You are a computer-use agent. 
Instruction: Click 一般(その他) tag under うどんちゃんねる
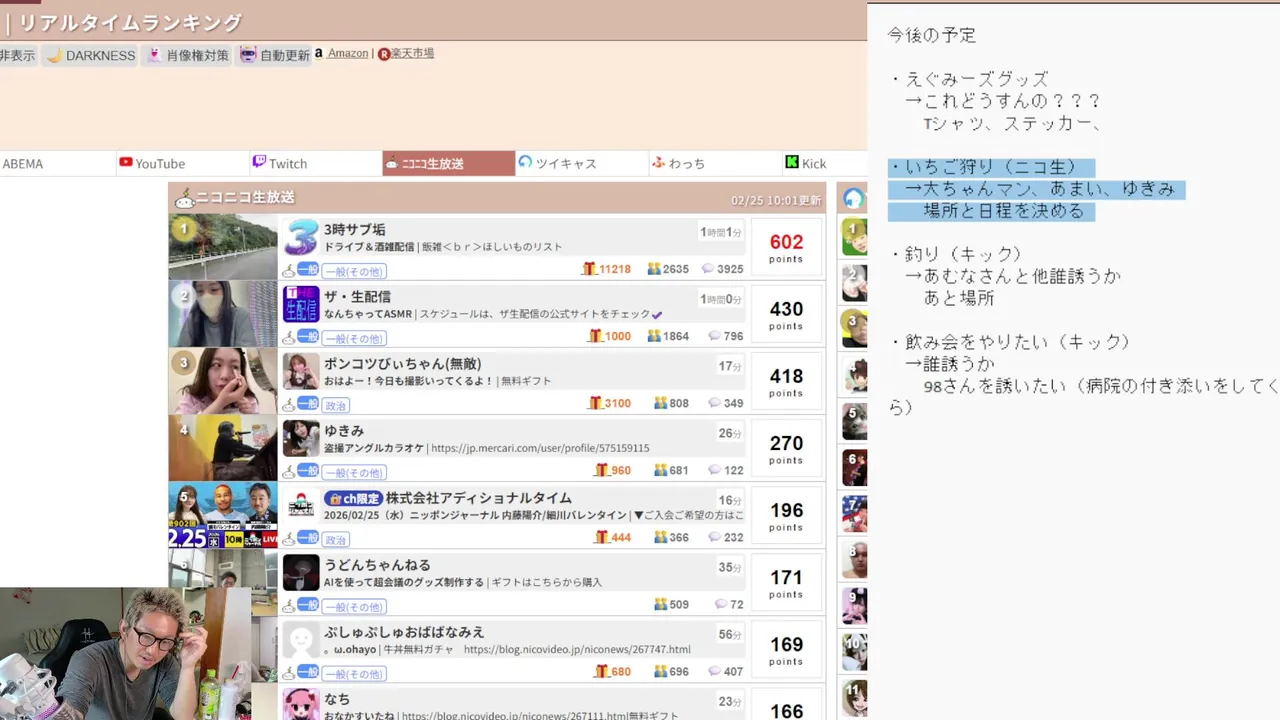(354, 606)
